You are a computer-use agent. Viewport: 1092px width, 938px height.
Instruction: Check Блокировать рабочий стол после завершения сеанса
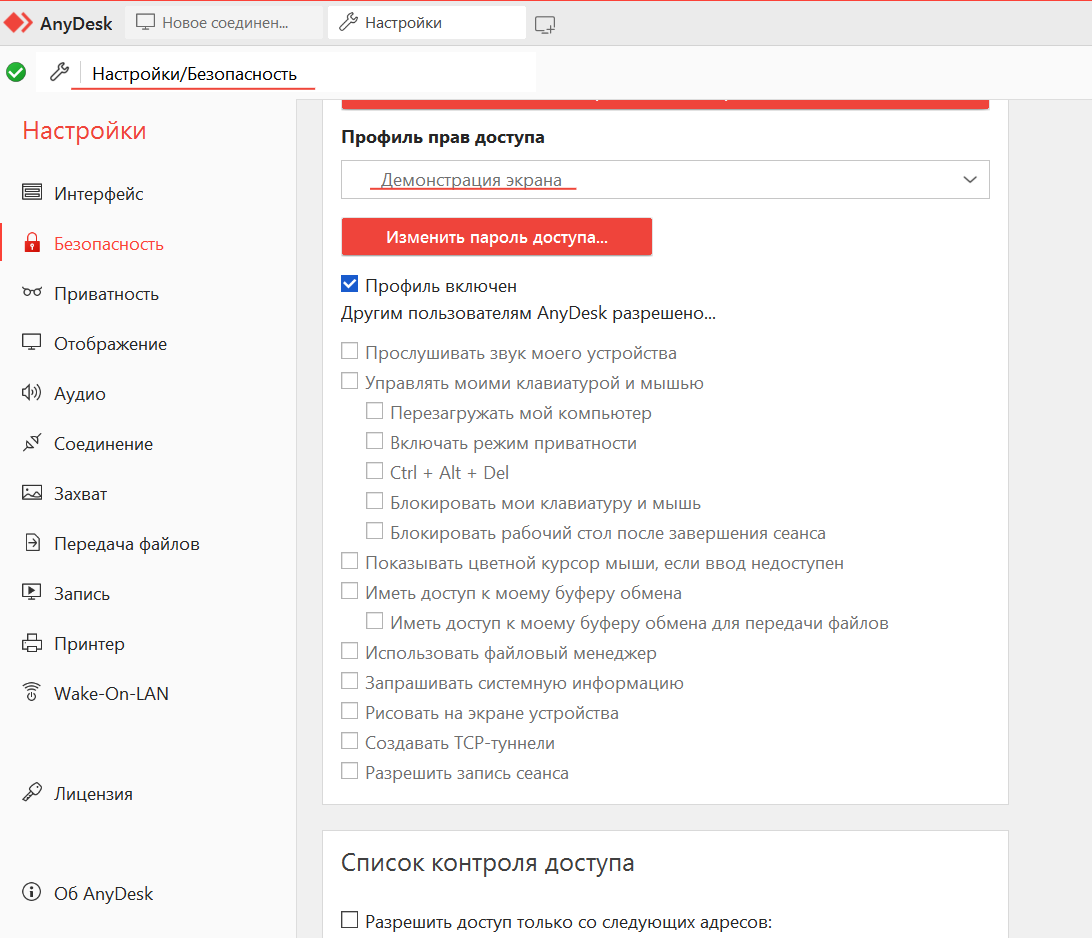pyautogui.click(x=375, y=531)
